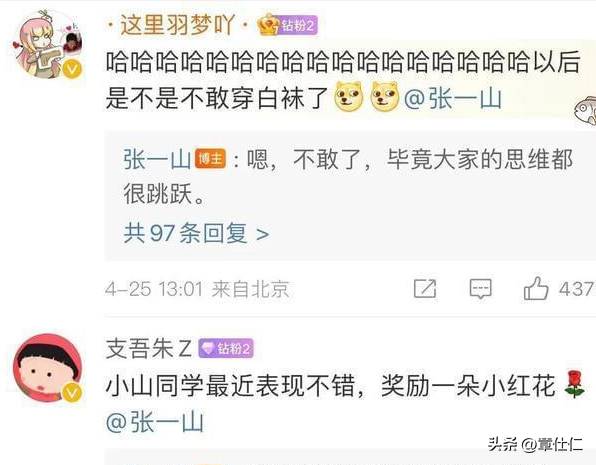Click the 437 like count
The width and height of the screenshot is (596, 465).
[576, 289]
